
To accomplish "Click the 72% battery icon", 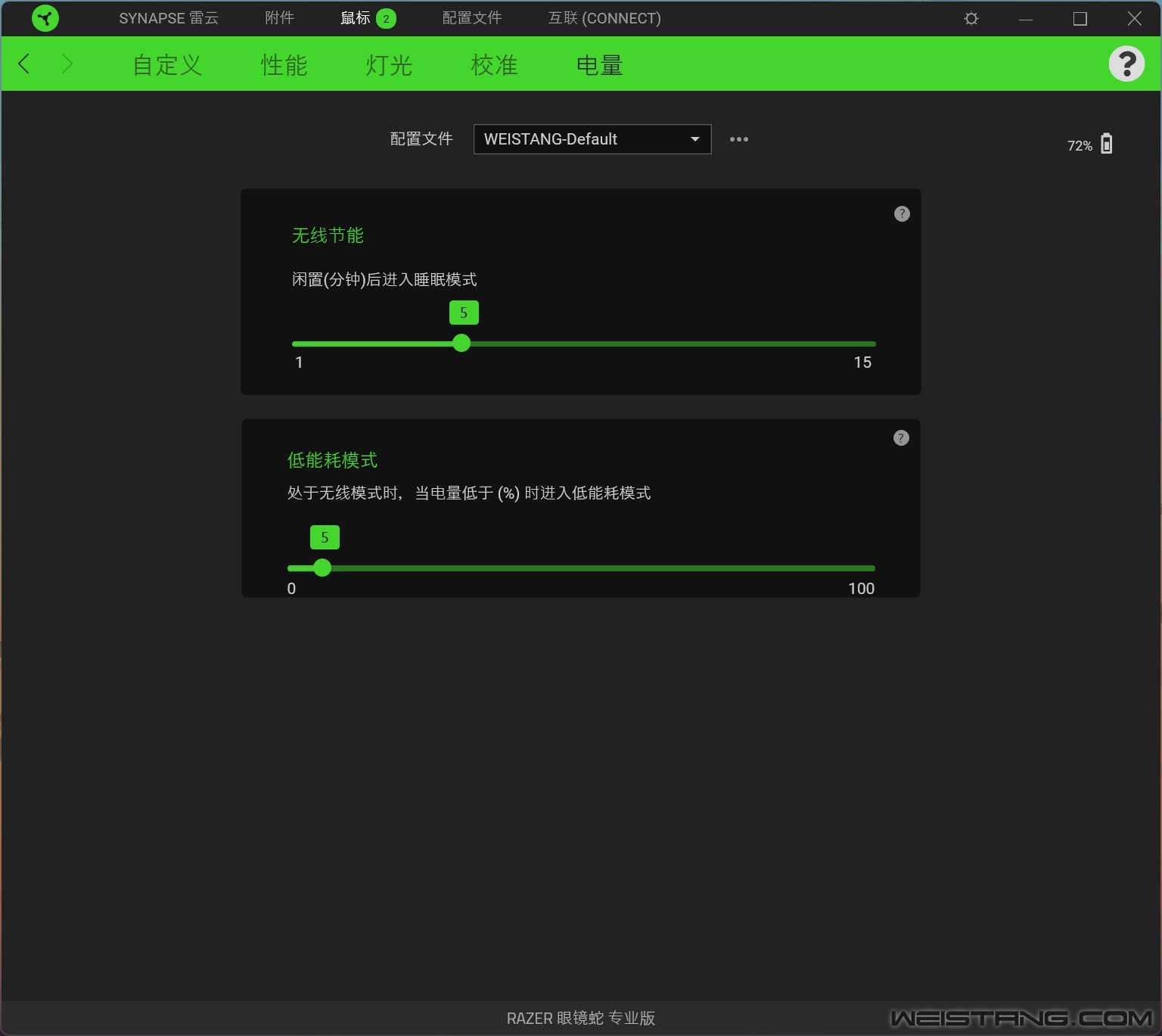I will coord(1107,144).
